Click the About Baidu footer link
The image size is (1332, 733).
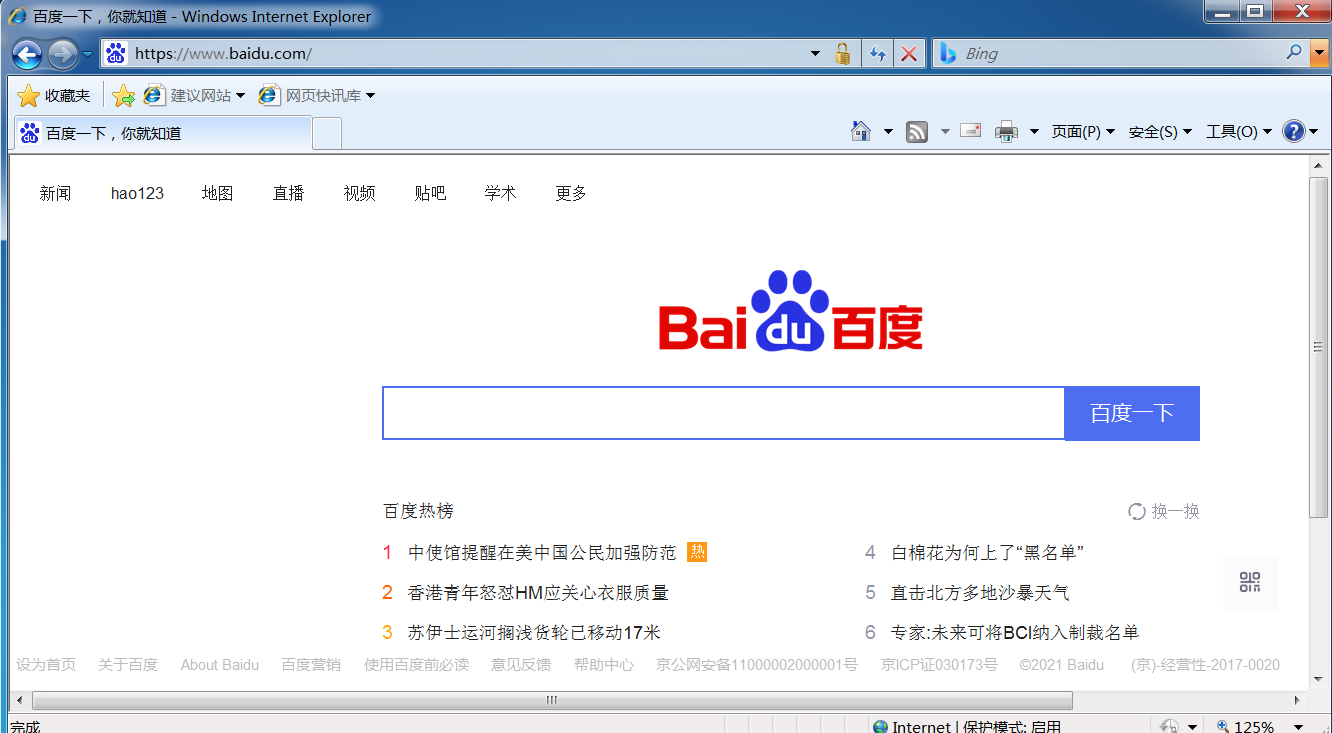[x=220, y=665]
